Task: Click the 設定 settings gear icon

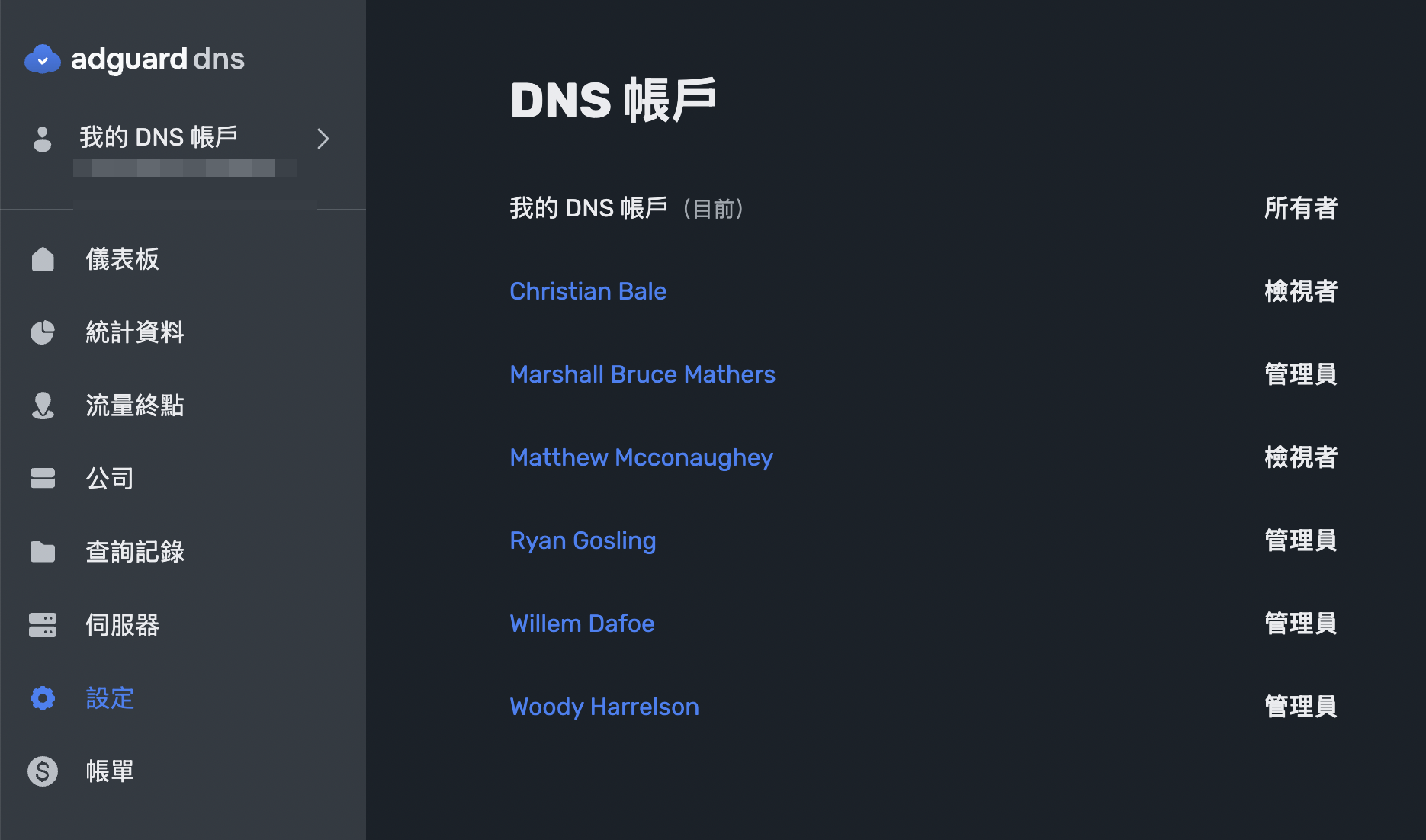Action: [x=43, y=698]
